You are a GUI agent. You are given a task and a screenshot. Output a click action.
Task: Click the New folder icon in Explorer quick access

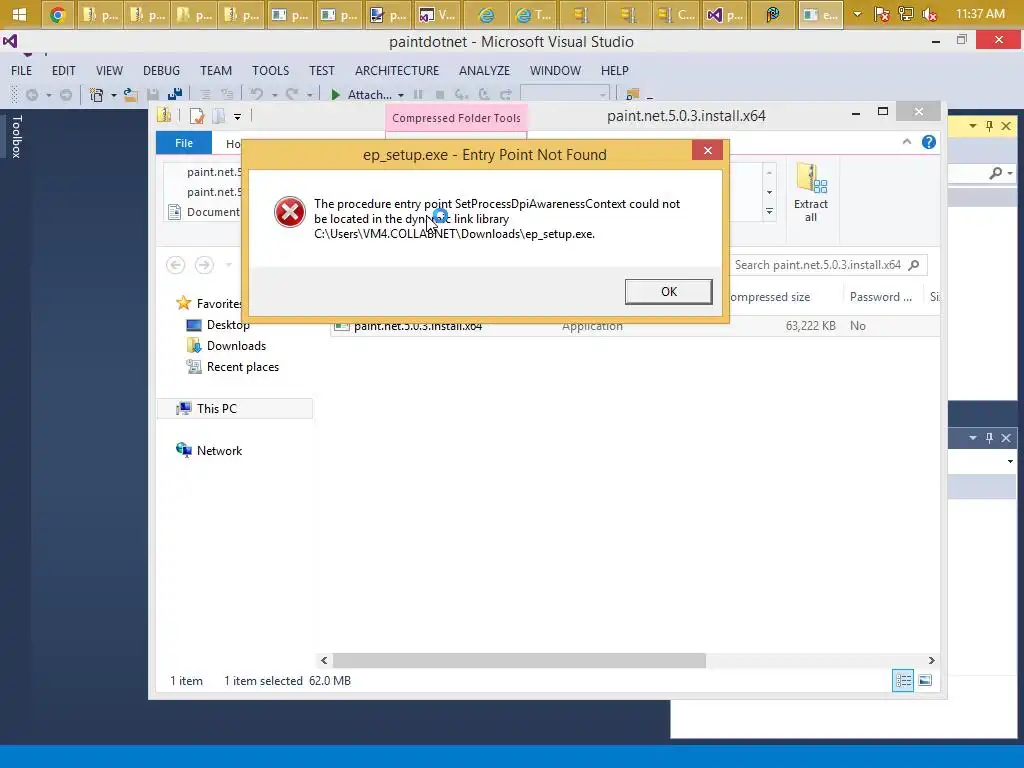[x=219, y=116]
